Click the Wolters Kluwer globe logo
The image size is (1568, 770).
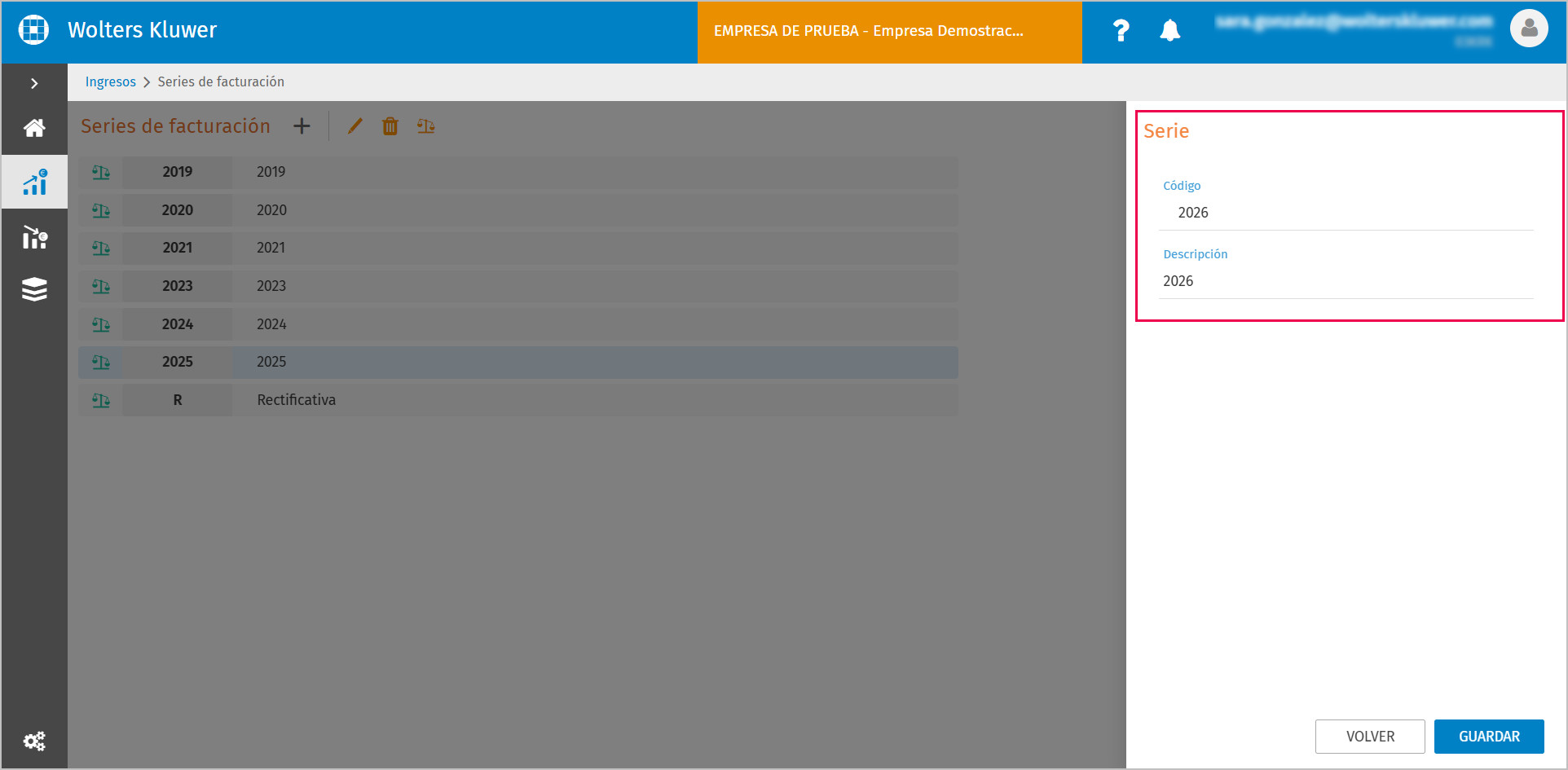[33, 29]
